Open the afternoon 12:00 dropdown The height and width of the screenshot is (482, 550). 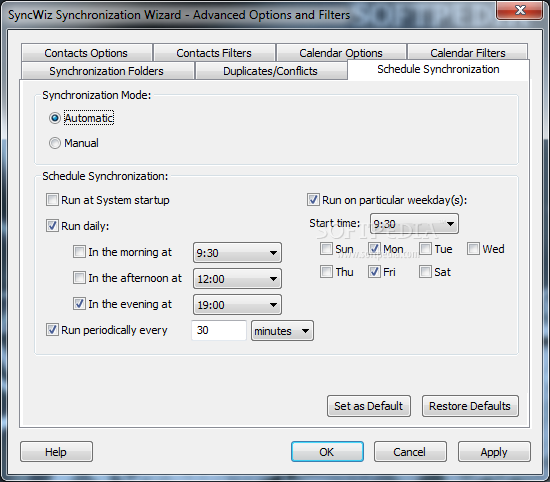point(237,279)
